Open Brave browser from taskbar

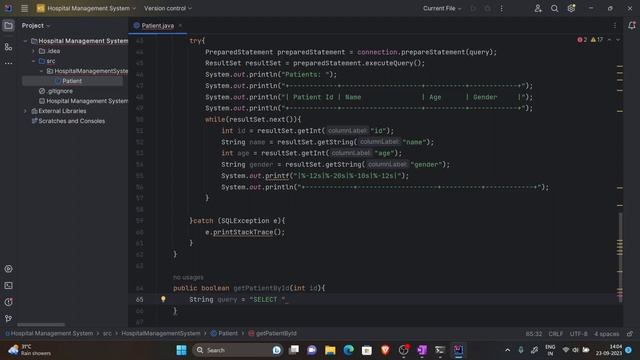[x=385, y=350]
